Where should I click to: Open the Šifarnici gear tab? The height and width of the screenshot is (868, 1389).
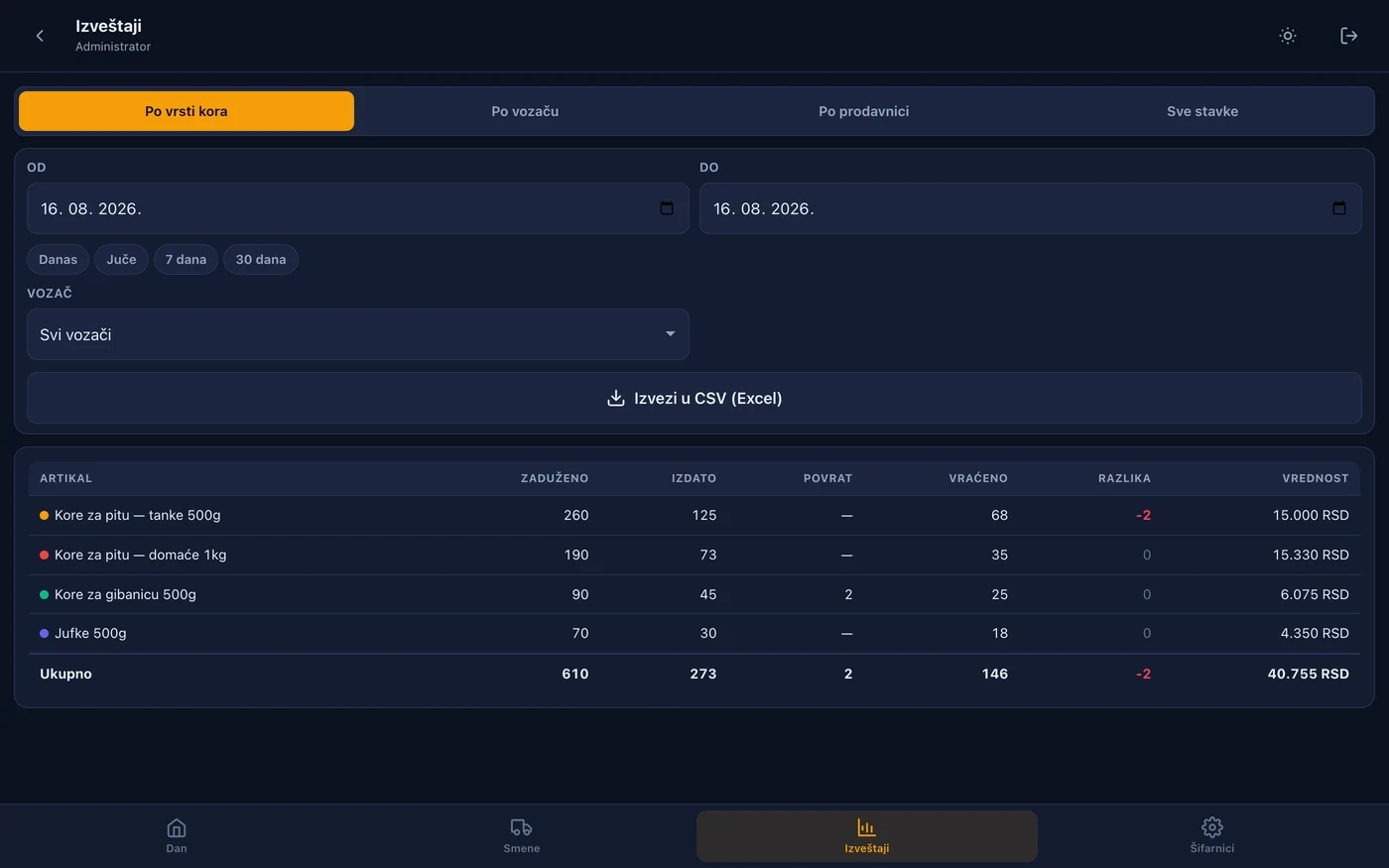point(1212,835)
